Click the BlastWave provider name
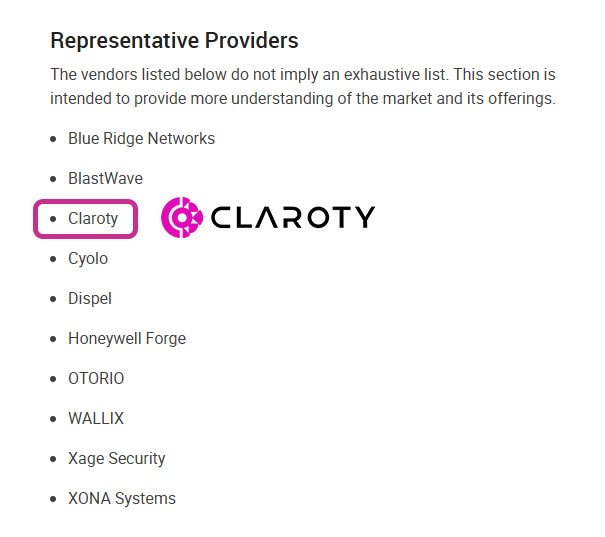Screen dimensions: 605x537 [105, 178]
